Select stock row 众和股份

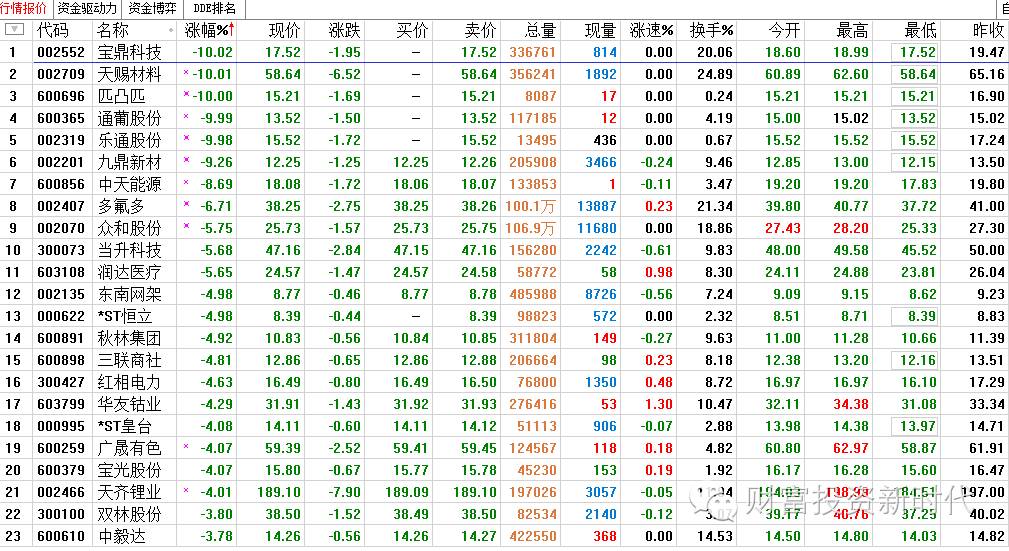[x=504, y=228]
